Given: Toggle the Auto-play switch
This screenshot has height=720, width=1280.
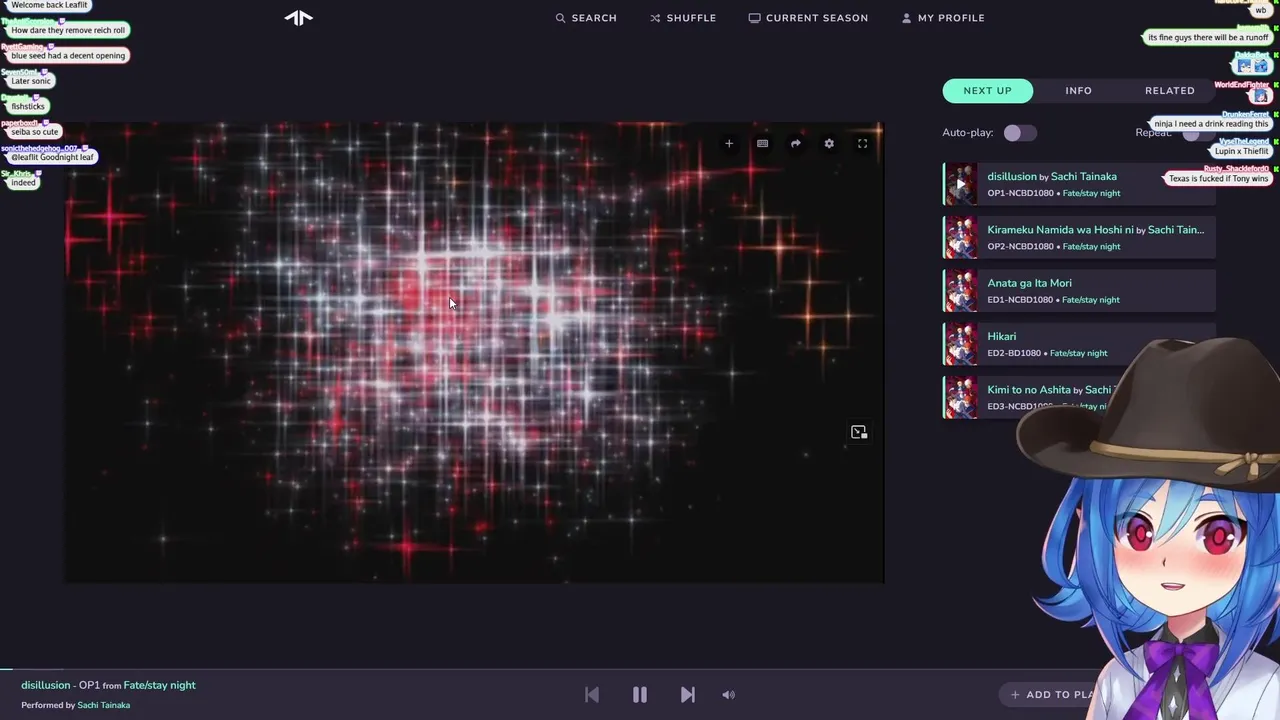Looking at the screenshot, I should point(1020,133).
